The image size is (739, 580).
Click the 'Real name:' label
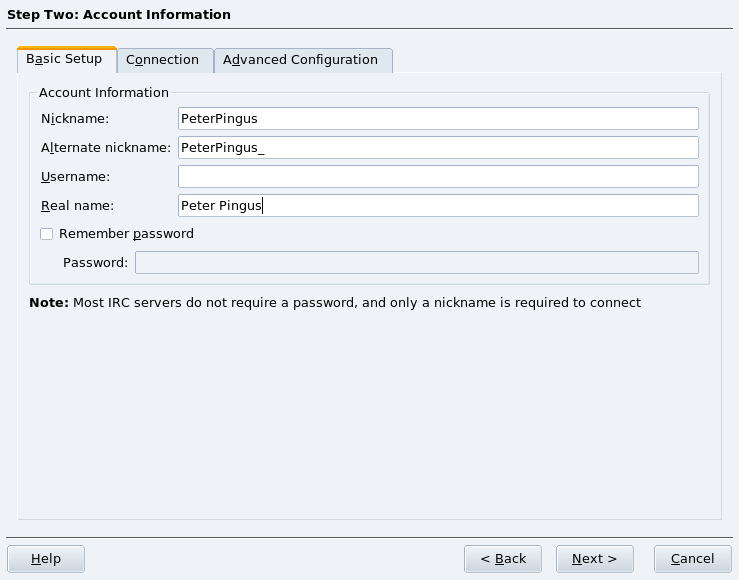pyautogui.click(x=77, y=205)
